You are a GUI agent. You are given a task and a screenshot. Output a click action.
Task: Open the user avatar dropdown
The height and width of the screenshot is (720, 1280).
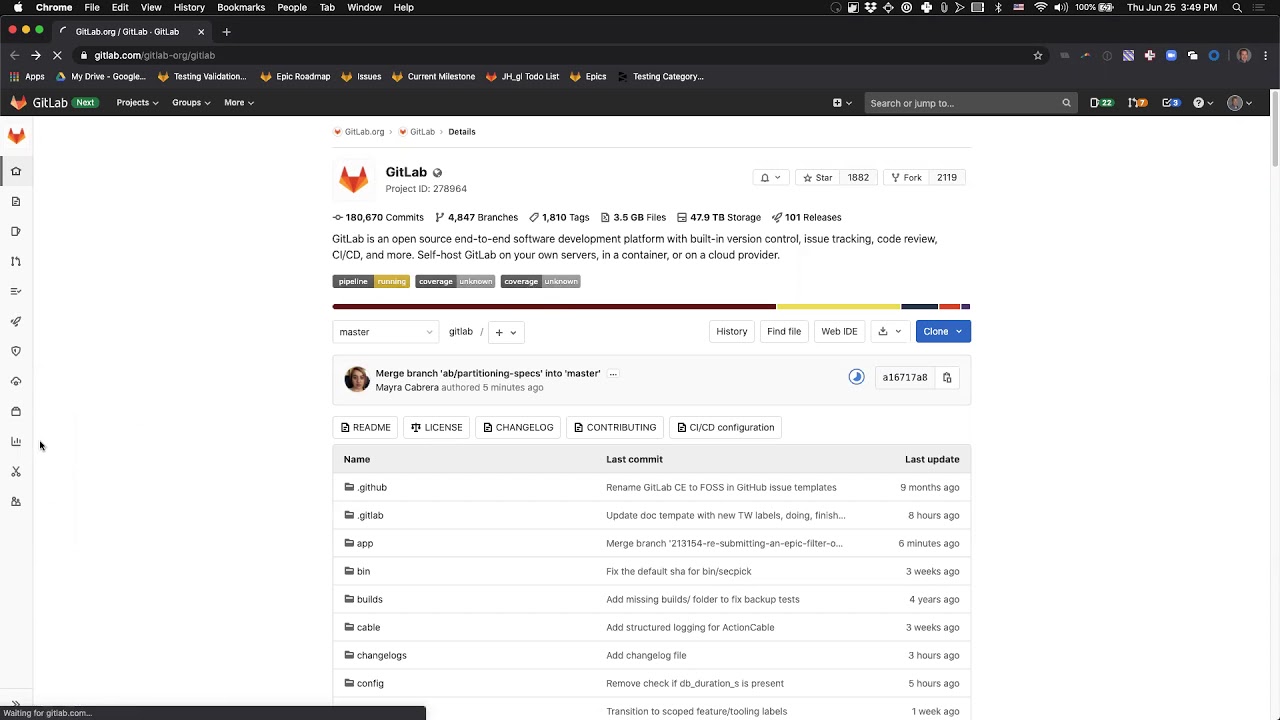point(1239,102)
